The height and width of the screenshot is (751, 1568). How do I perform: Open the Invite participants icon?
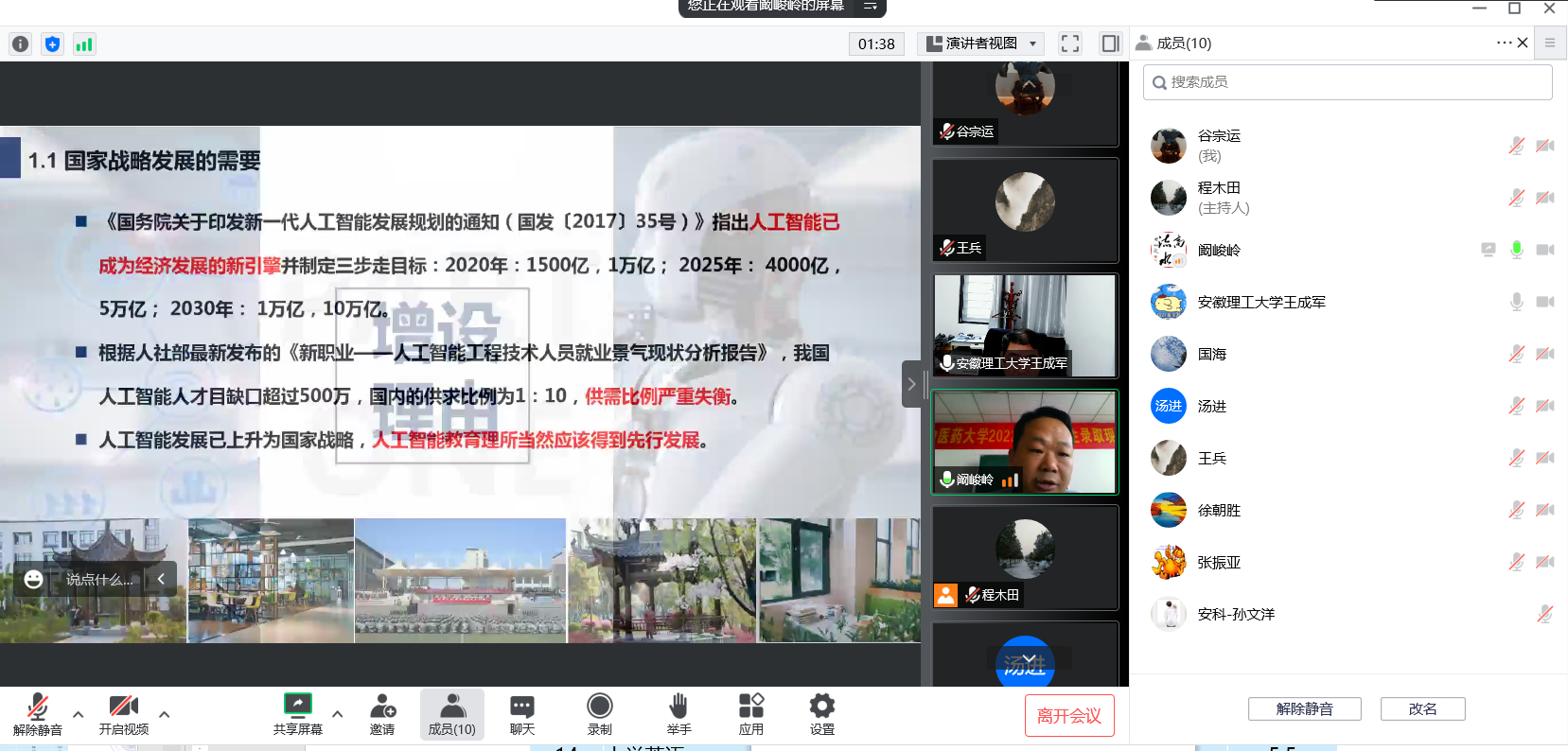[382, 714]
